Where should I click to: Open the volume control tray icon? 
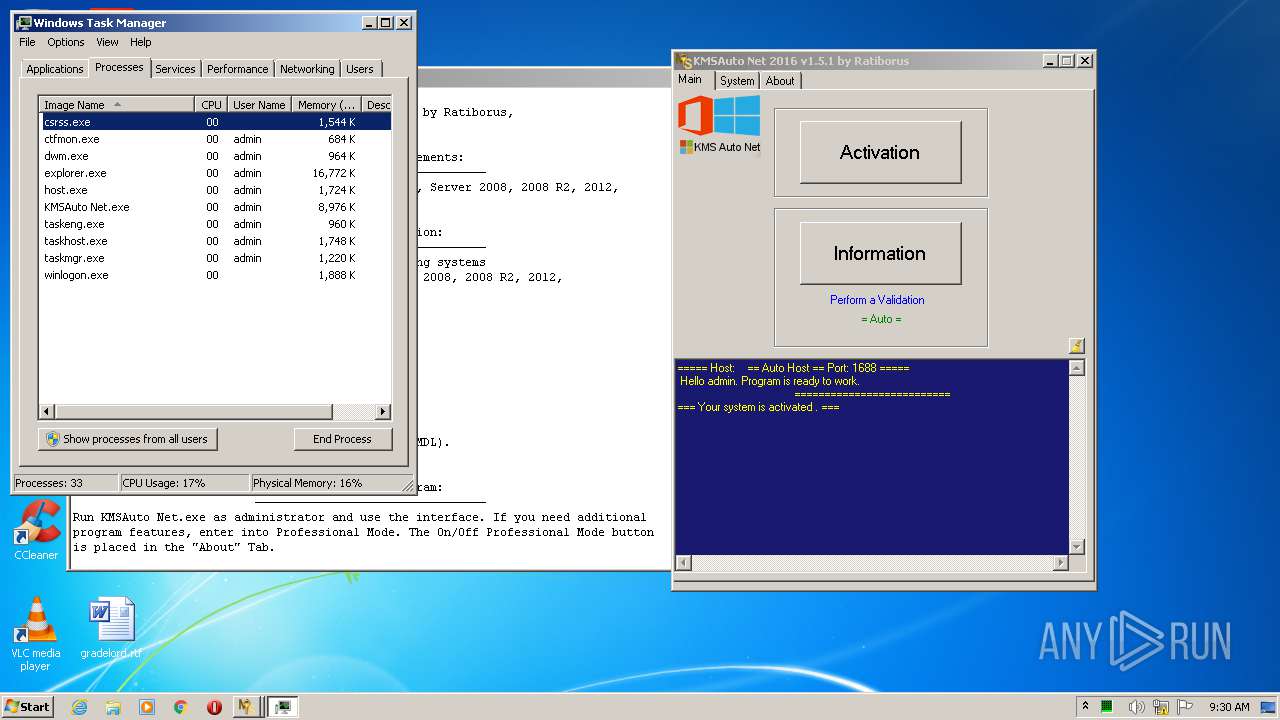[x=1135, y=707]
